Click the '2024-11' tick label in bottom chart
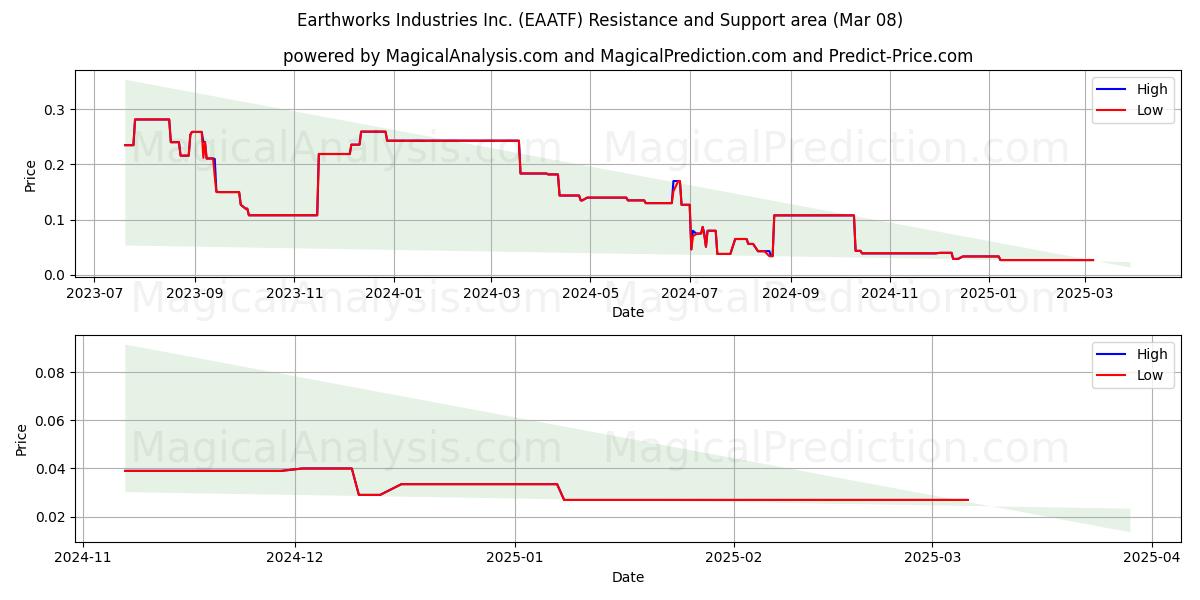 tap(83, 558)
